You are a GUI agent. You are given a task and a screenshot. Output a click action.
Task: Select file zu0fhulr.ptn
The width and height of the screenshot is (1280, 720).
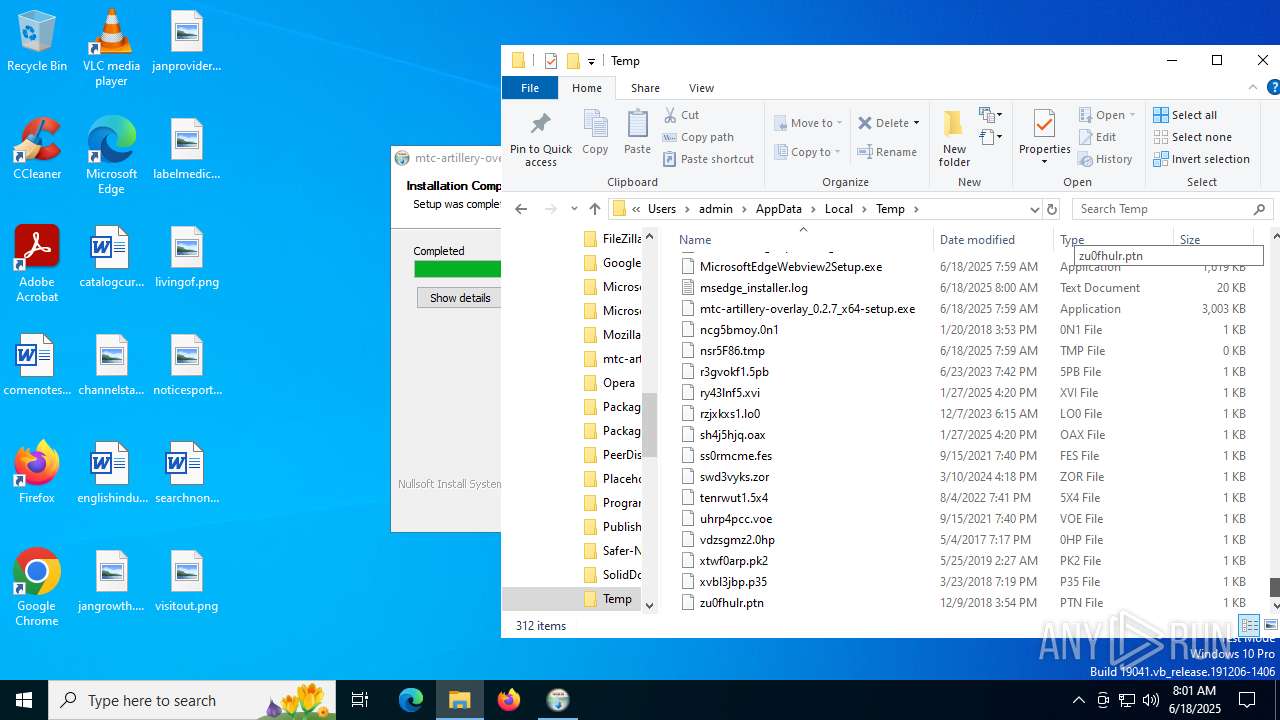pyautogui.click(x=731, y=603)
